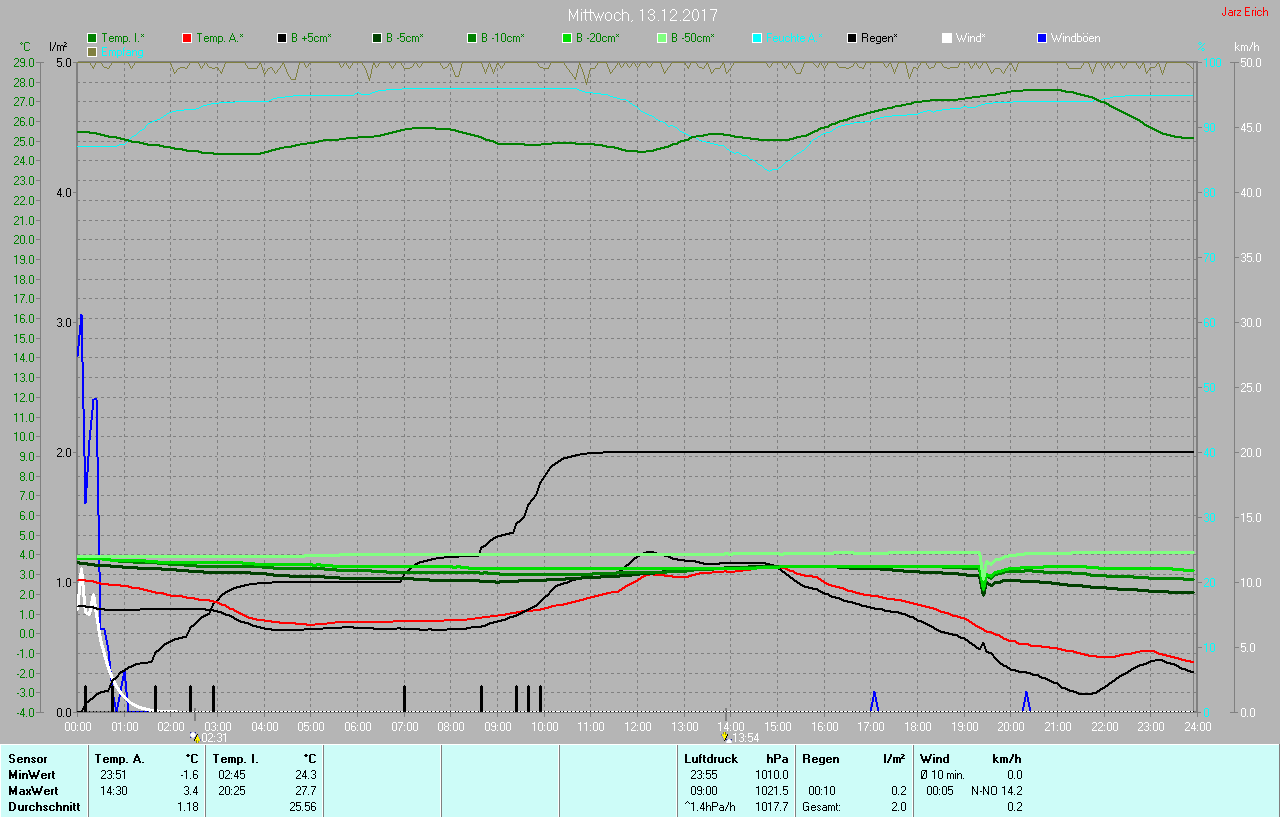Click the 'Temp. A.' column header in table
This screenshot has height=817, width=1280.
119,759
